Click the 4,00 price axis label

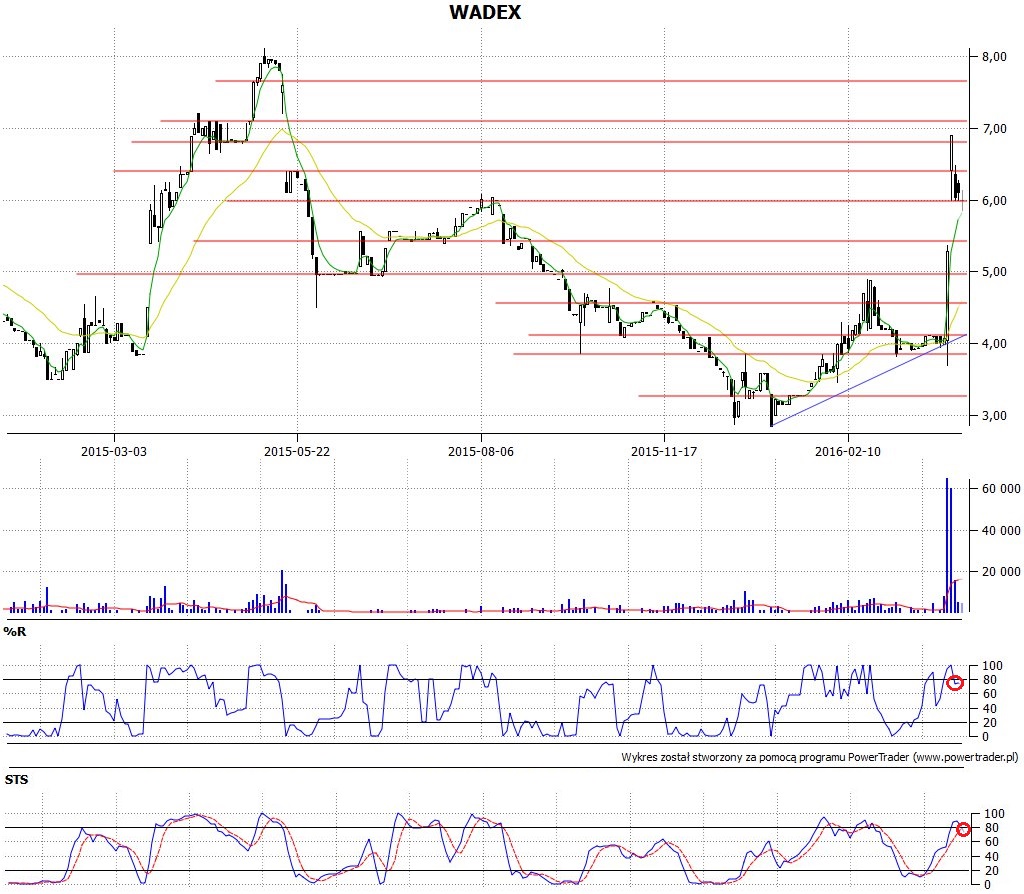994,343
